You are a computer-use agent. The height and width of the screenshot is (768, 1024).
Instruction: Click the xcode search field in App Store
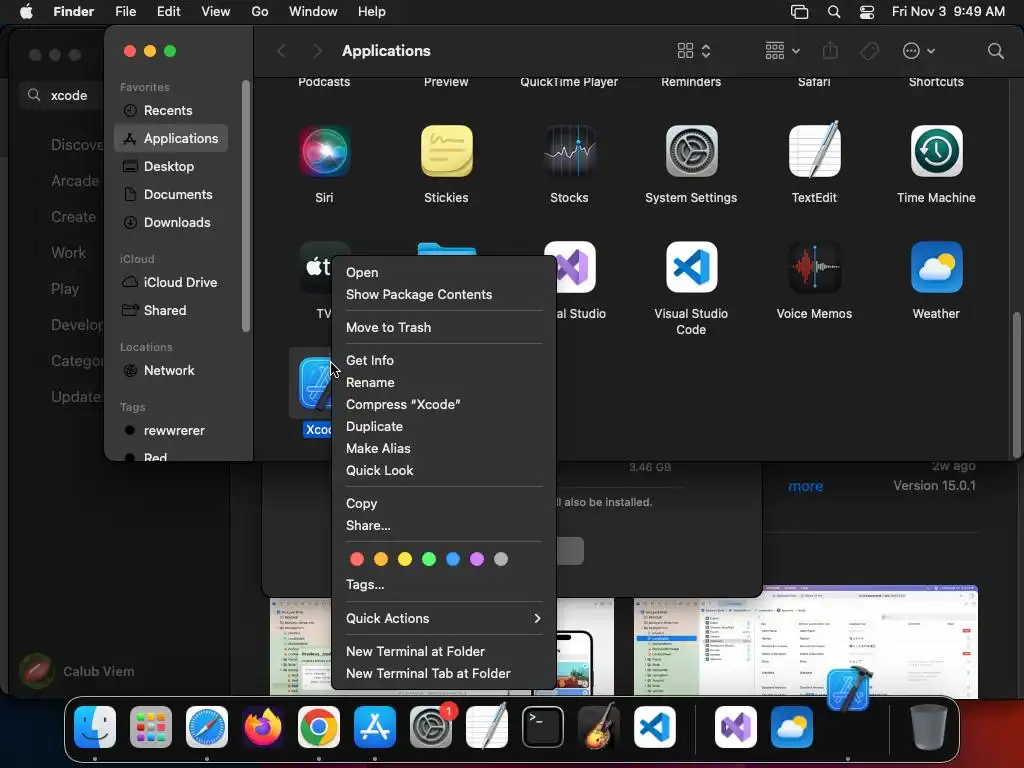[x=60, y=95]
